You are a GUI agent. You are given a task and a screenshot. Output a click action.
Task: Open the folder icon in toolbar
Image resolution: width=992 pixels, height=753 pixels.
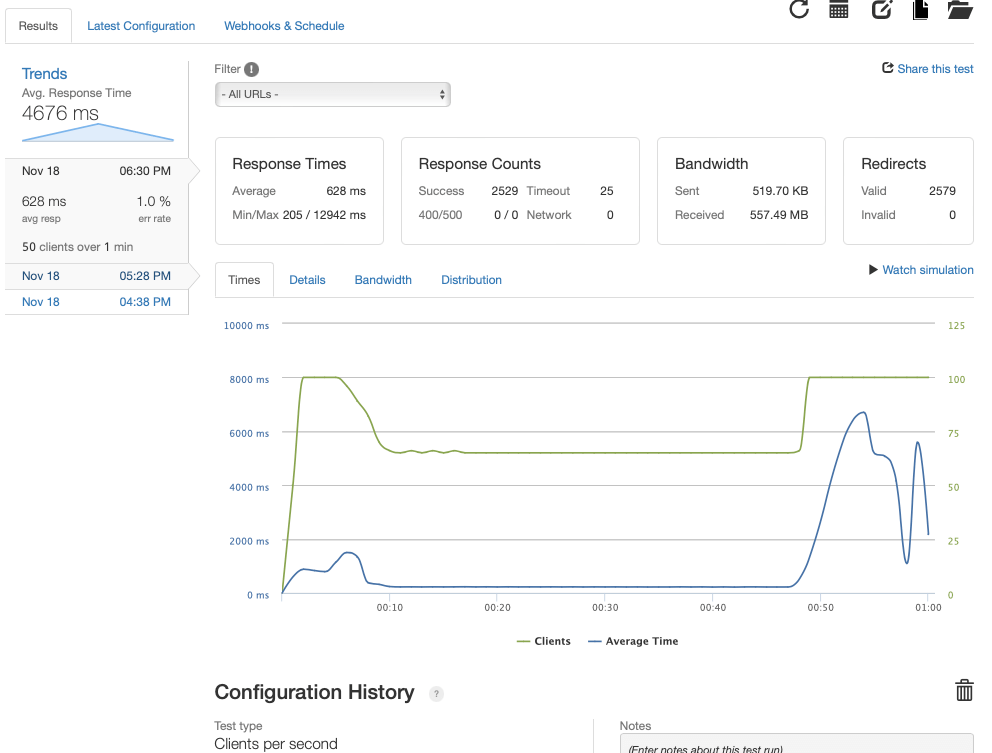point(959,9)
